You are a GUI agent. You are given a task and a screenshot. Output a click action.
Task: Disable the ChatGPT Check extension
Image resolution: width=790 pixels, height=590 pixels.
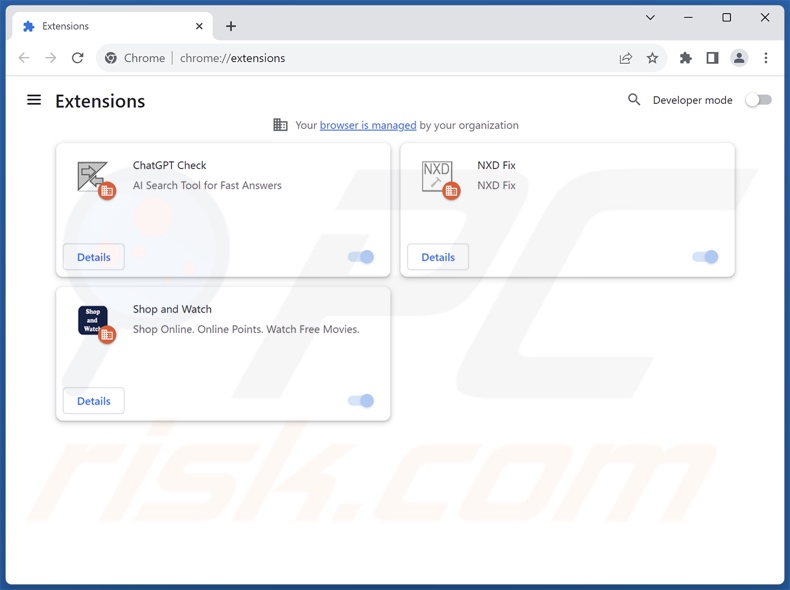361,257
